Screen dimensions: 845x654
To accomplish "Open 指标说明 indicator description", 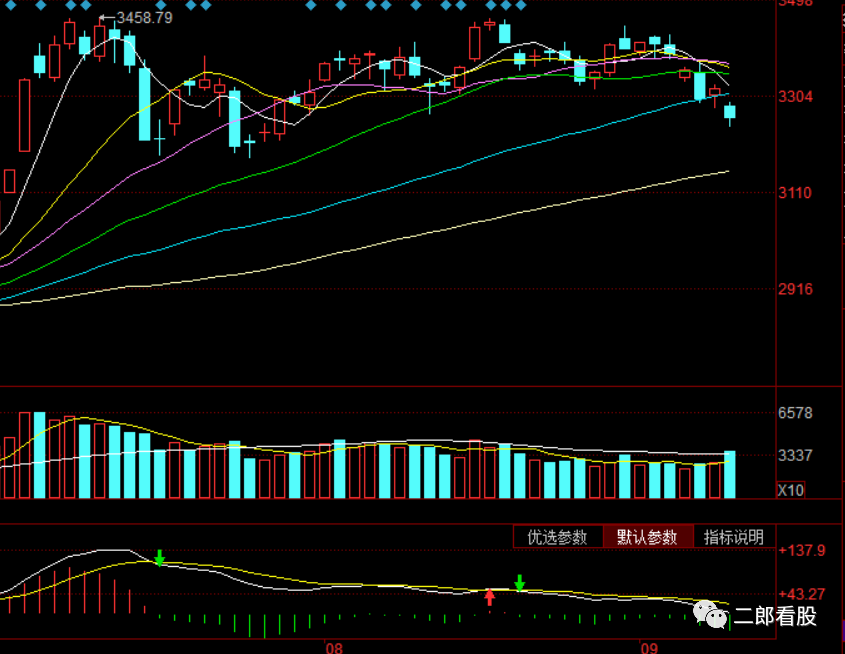I will [734, 537].
